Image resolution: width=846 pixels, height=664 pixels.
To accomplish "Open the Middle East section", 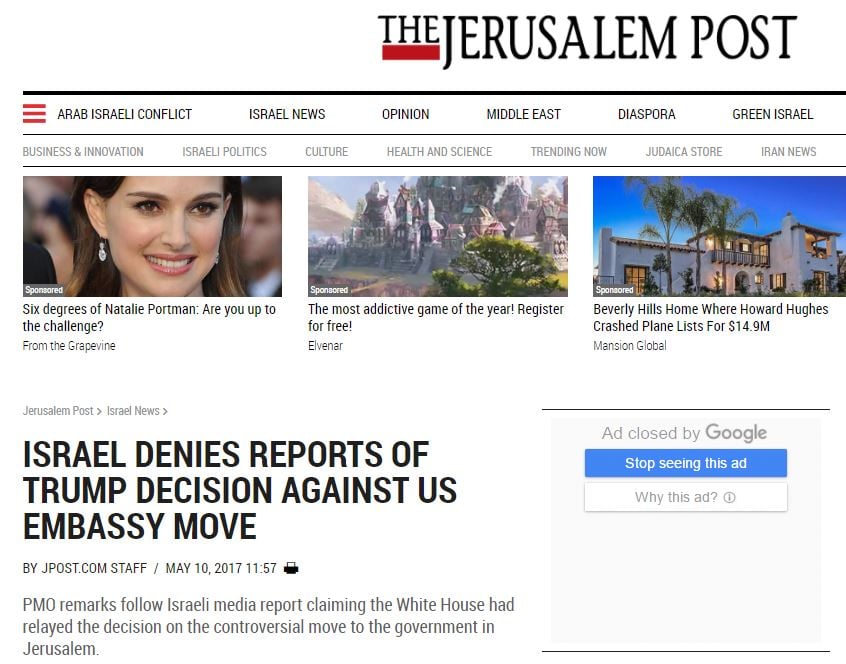I will point(523,114).
